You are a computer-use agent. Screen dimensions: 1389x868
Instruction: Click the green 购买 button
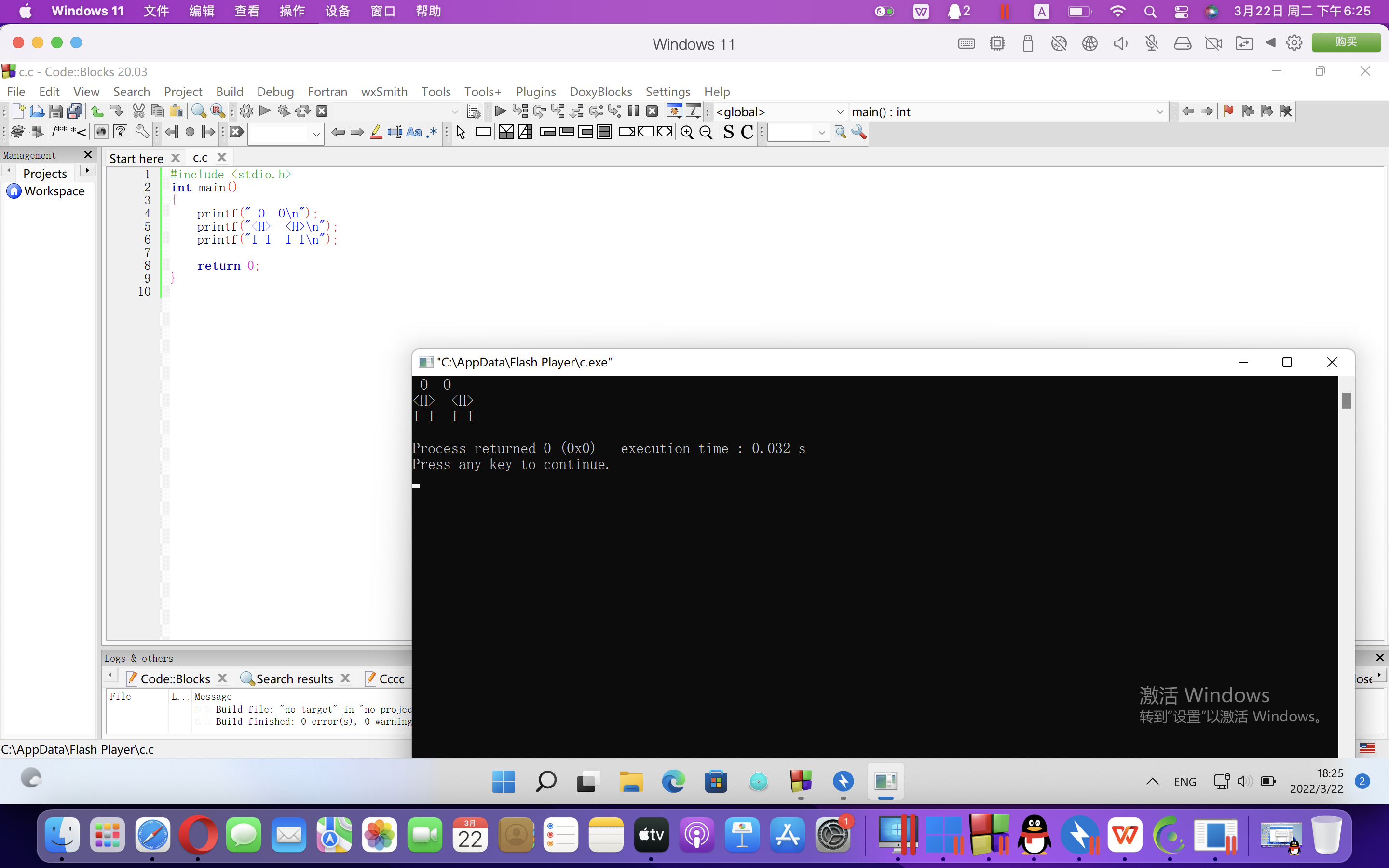click(x=1346, y=42)
